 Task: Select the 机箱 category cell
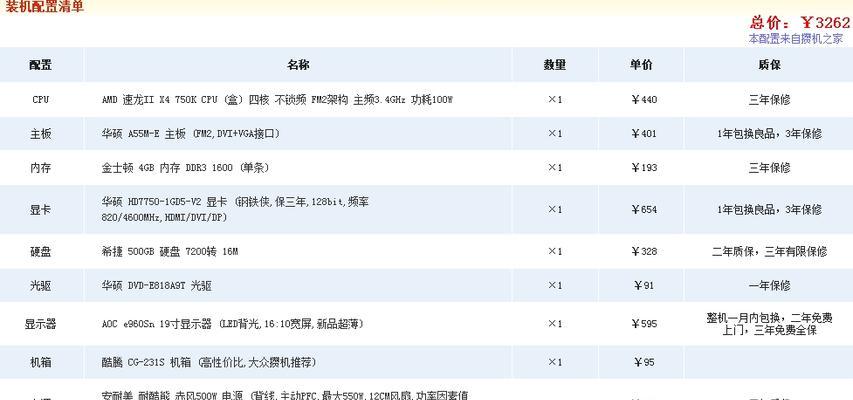41,362
